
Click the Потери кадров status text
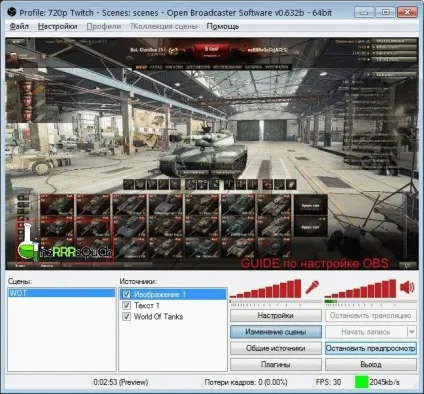tap(246, 382)
